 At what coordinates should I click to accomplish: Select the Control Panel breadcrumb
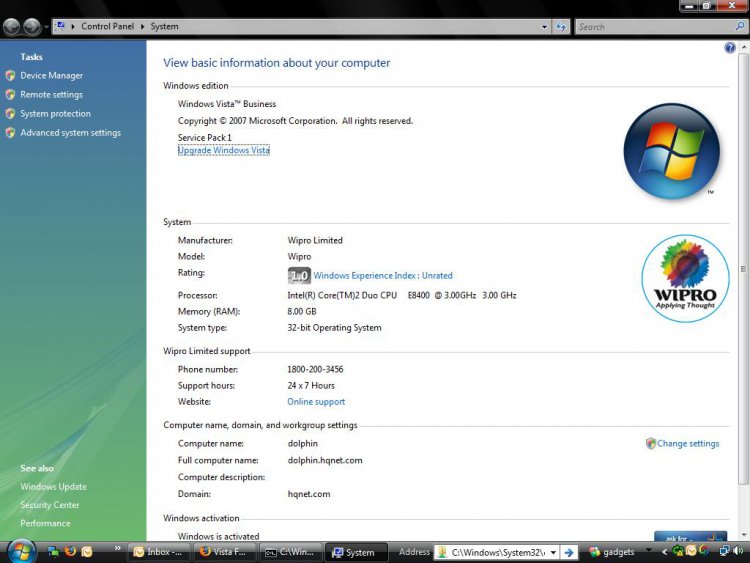(x=108, y=26)
